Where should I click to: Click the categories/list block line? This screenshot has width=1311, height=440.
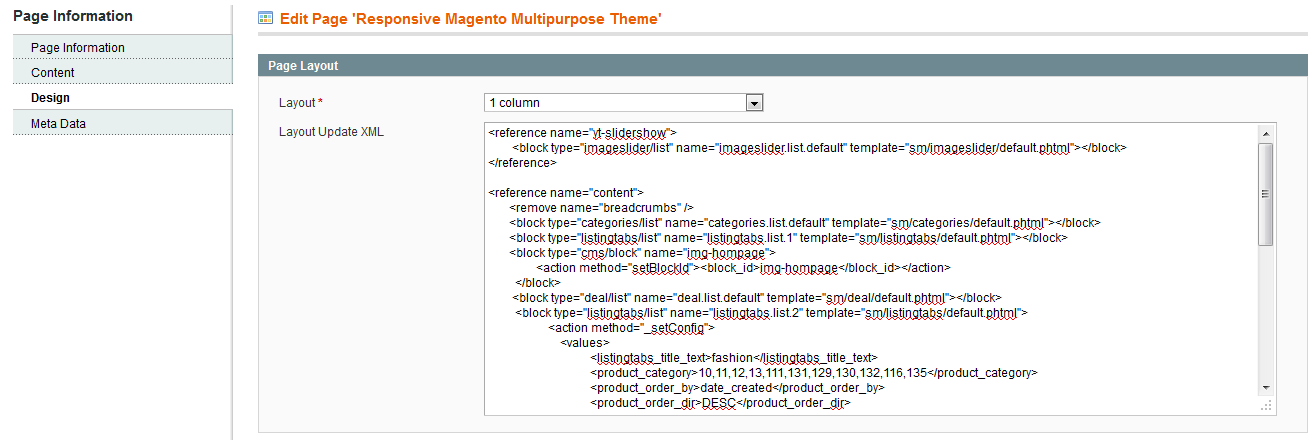[x=805, y=222]
